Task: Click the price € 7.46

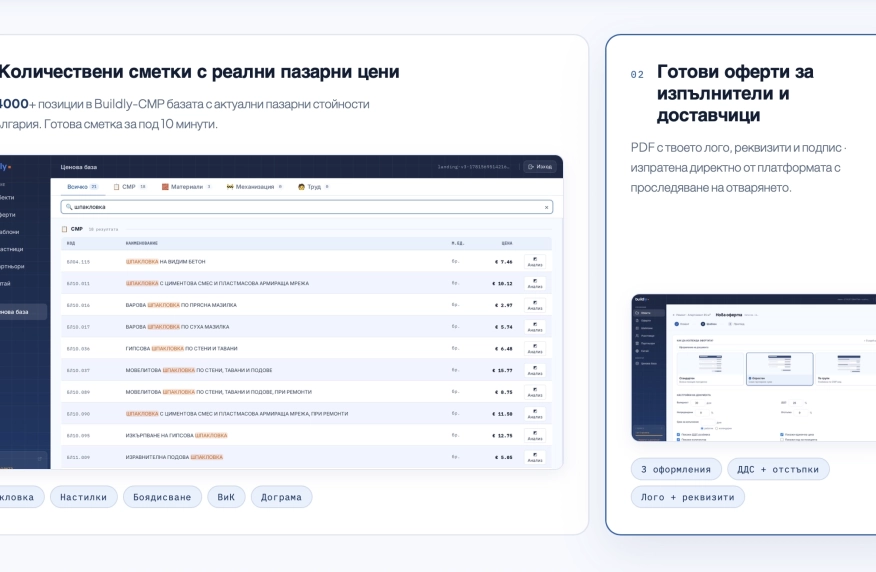Action: (x=503, y=261)
